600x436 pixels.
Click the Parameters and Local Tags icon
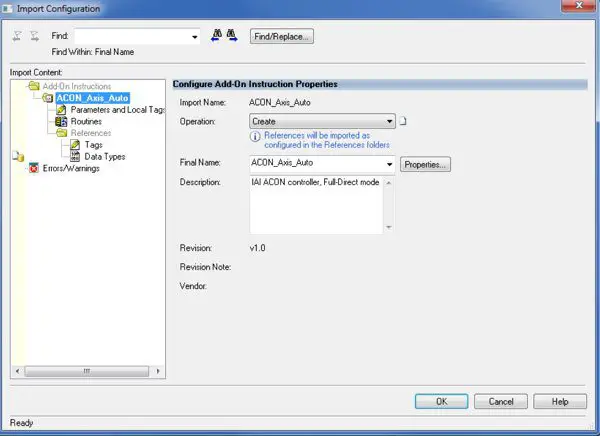(61, 109)
